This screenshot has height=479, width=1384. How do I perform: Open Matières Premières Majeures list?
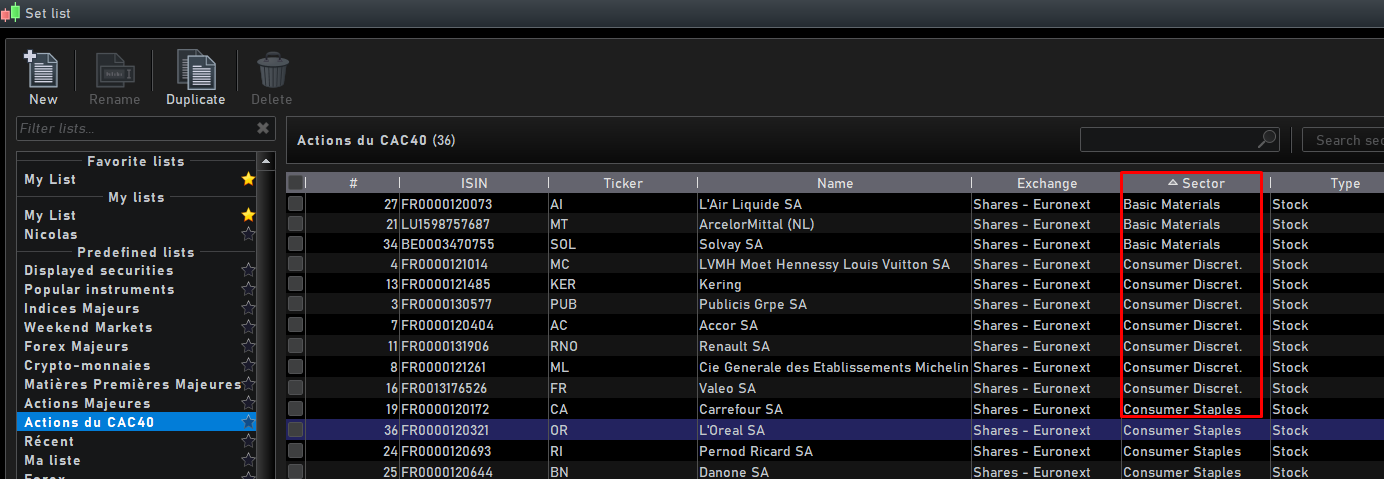pos(133,385)
